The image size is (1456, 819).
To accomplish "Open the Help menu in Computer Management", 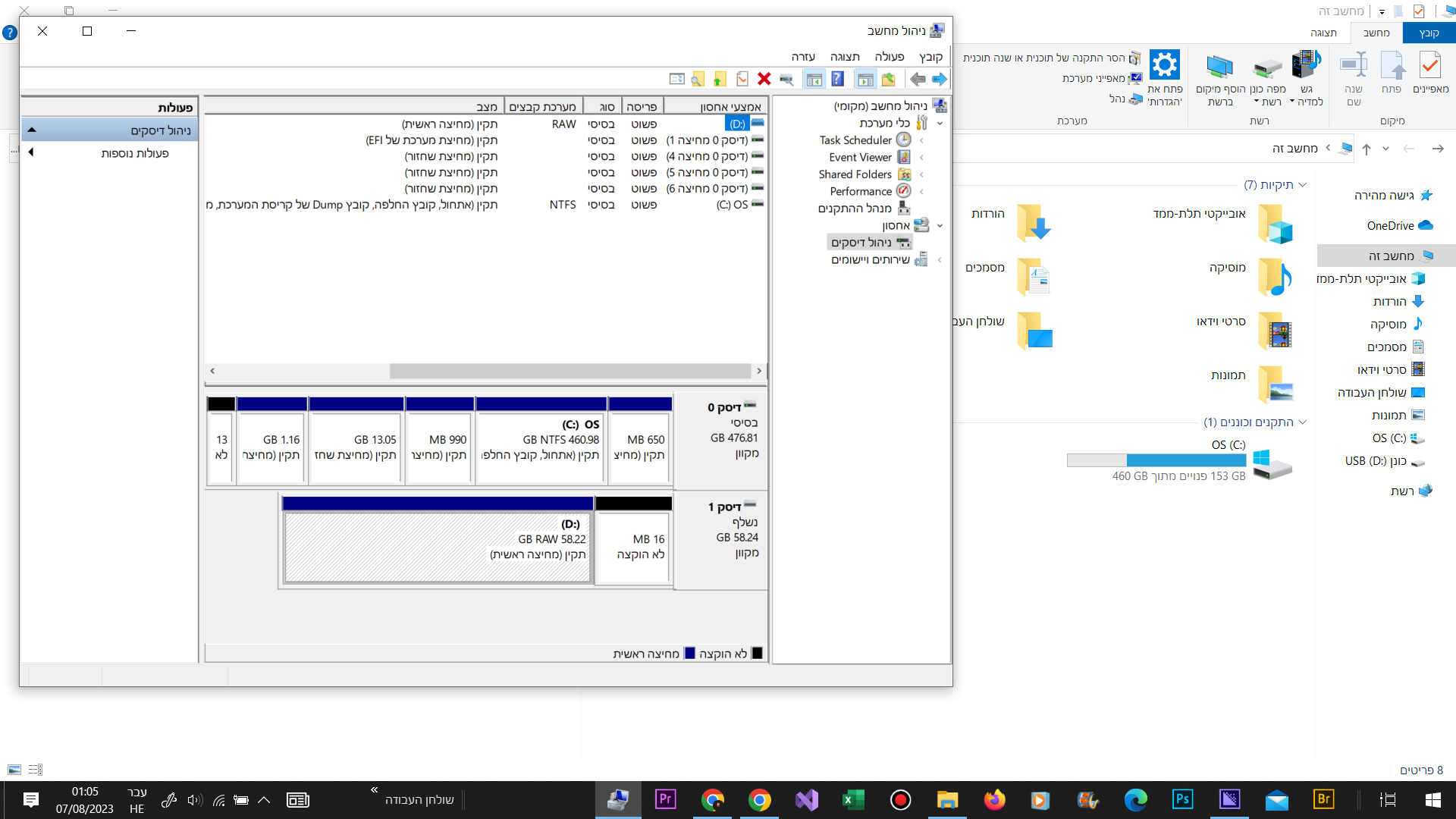I will click(x=803, y=57).
